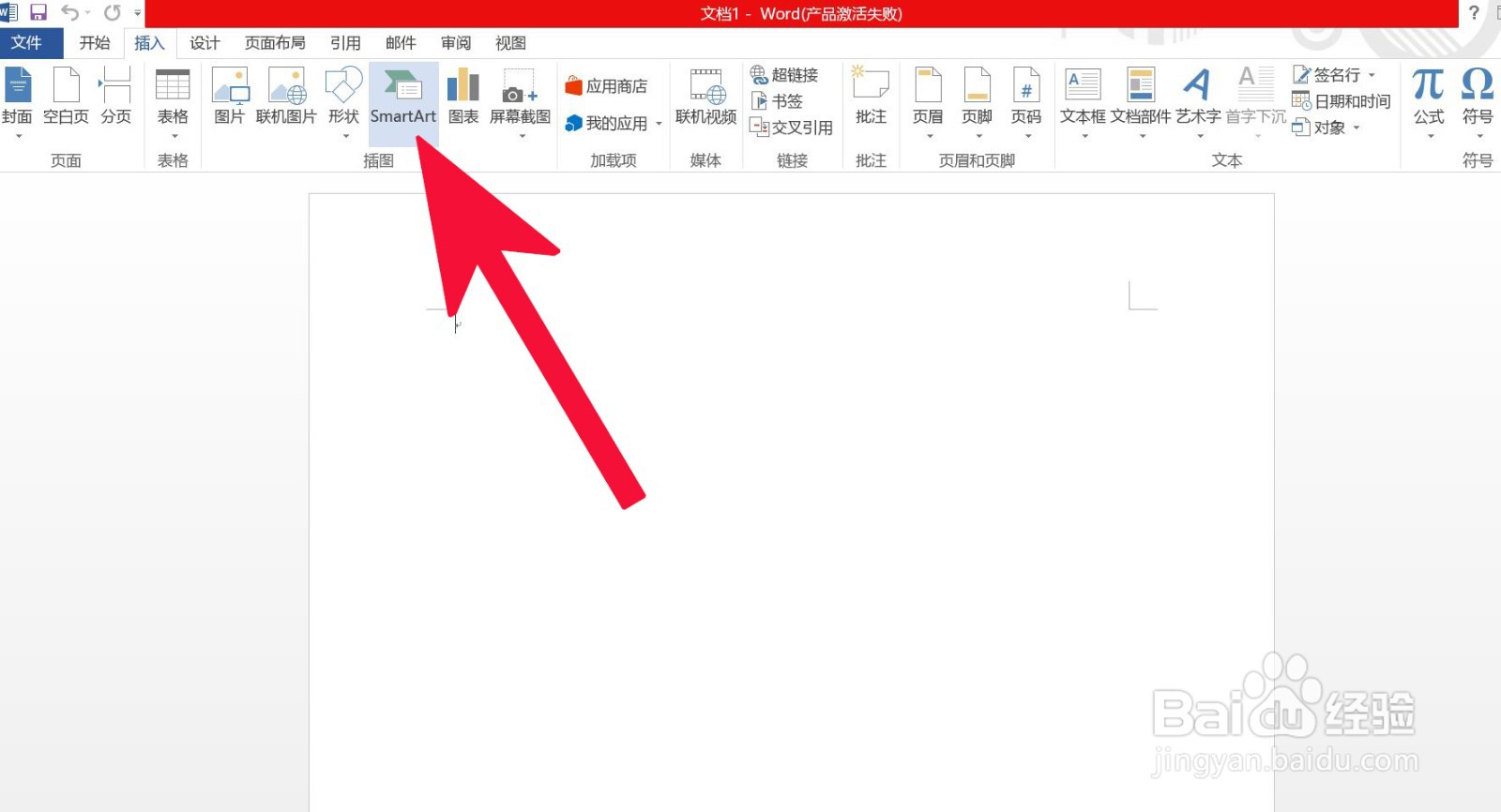1501x812 pixels.
Task: Open the Quick Access Toolbar customize arrow
Action: click(138, 13)
